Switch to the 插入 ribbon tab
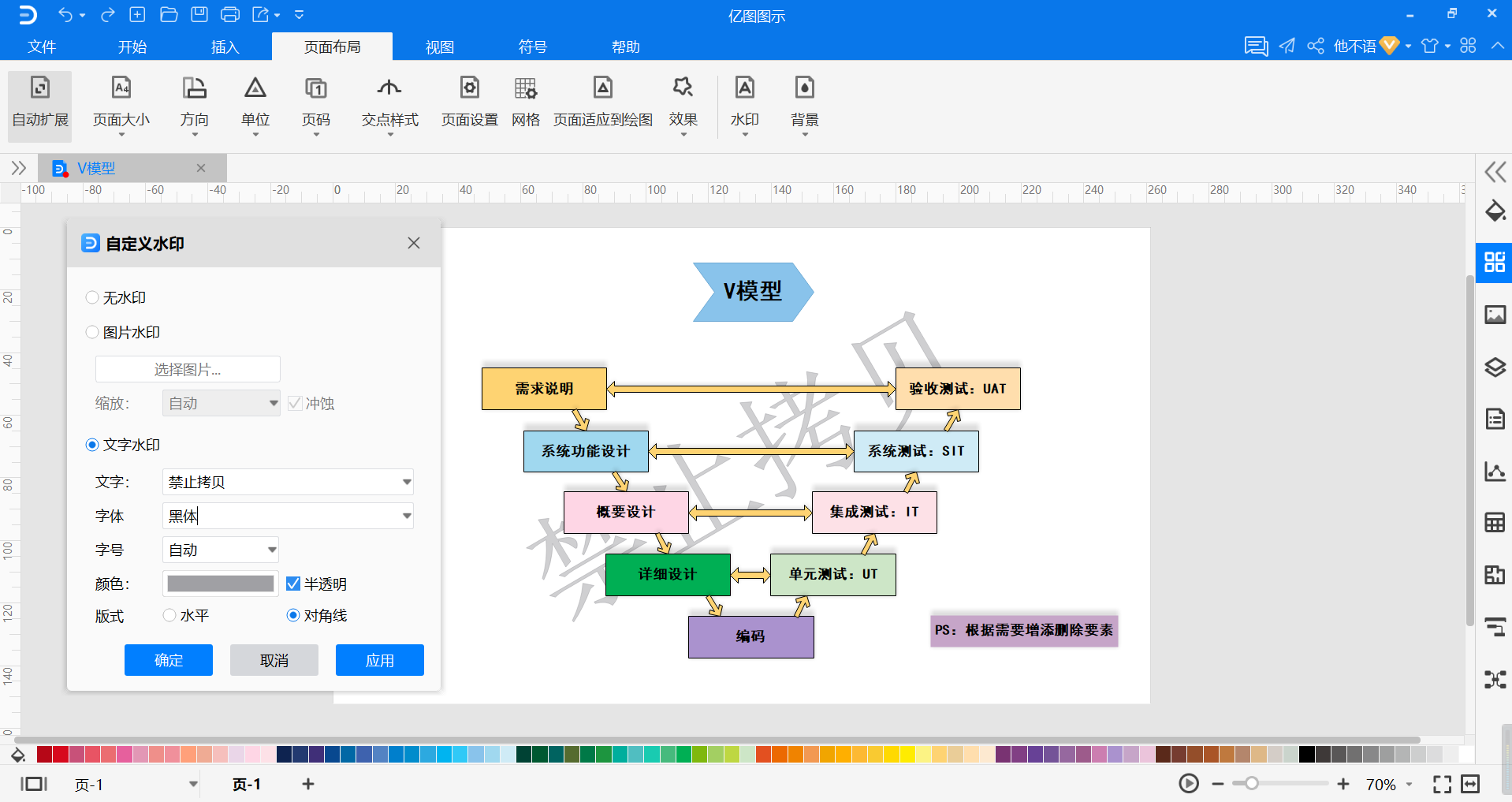Viewport: 1512px width, 802px height. [x=225, y=47]
